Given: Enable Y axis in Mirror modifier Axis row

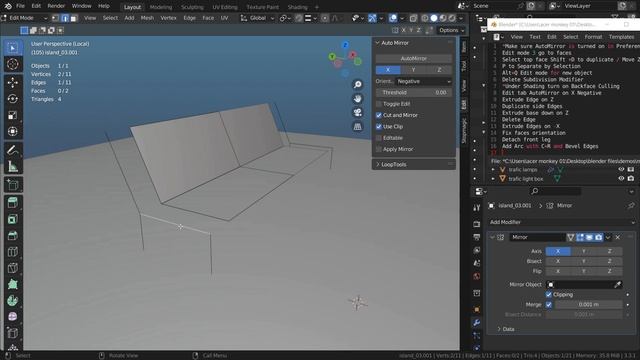Looking at the screenshot, I should click(x=584, y=251).
